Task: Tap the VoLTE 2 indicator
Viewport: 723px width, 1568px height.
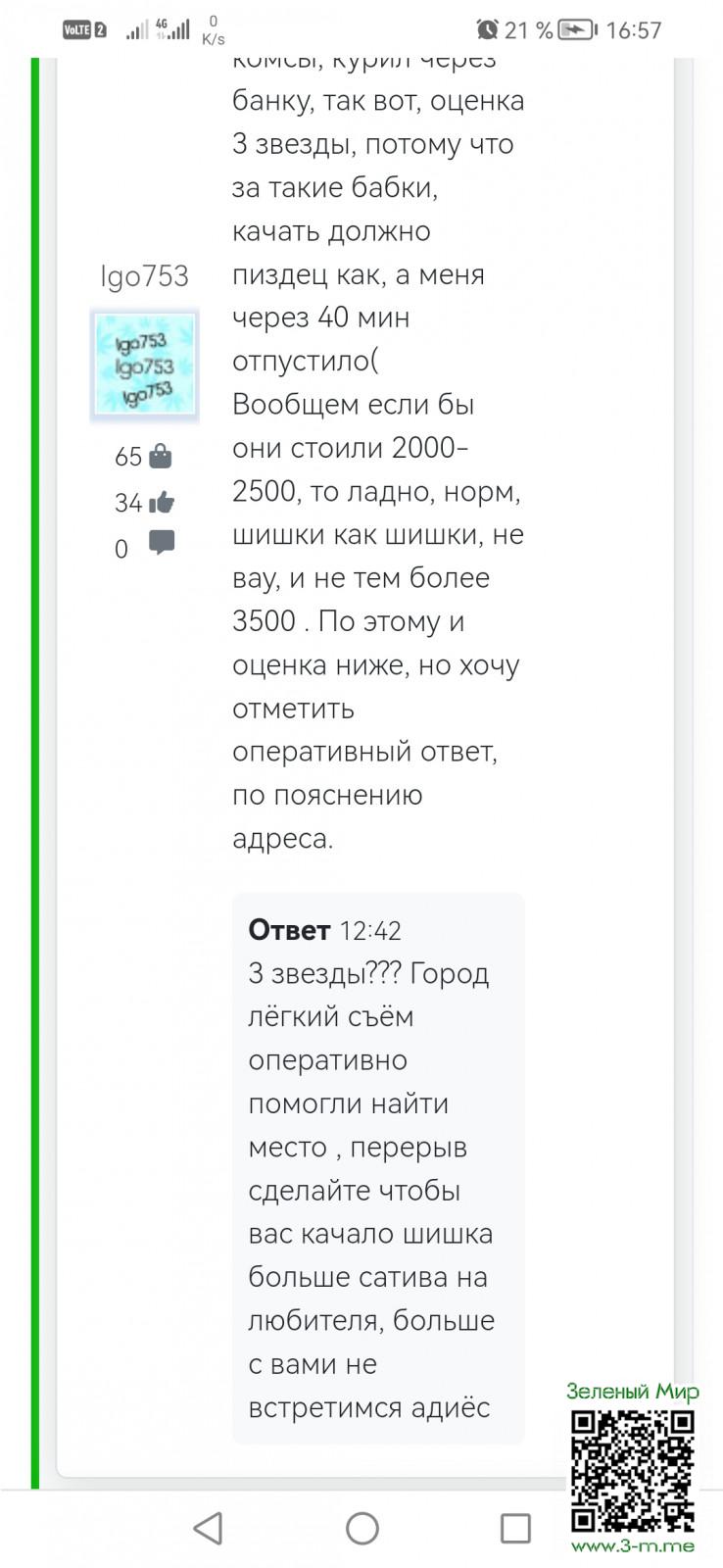Action: (x=84, y=30)
